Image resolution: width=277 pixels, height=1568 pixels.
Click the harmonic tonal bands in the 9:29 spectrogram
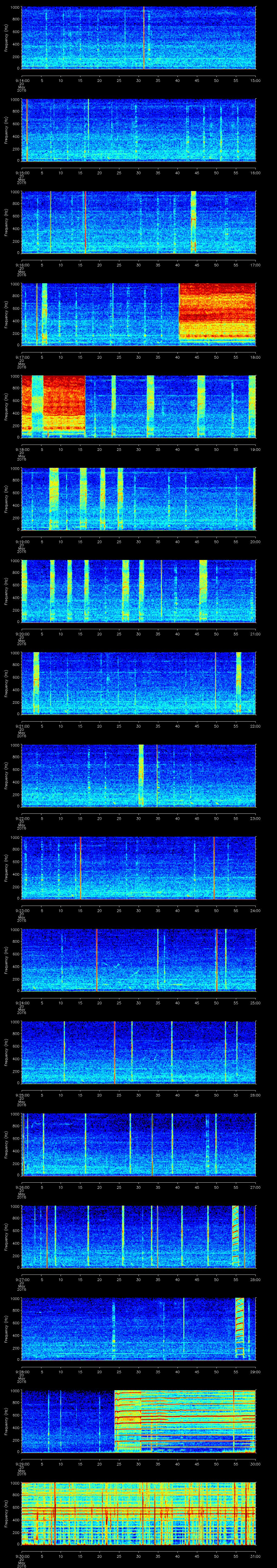pos(185,1421)
